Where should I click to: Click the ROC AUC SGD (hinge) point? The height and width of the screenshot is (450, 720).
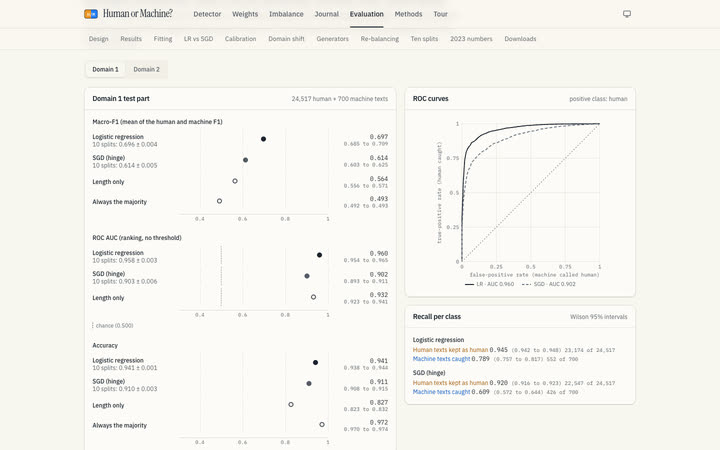[x=307, y=276]
